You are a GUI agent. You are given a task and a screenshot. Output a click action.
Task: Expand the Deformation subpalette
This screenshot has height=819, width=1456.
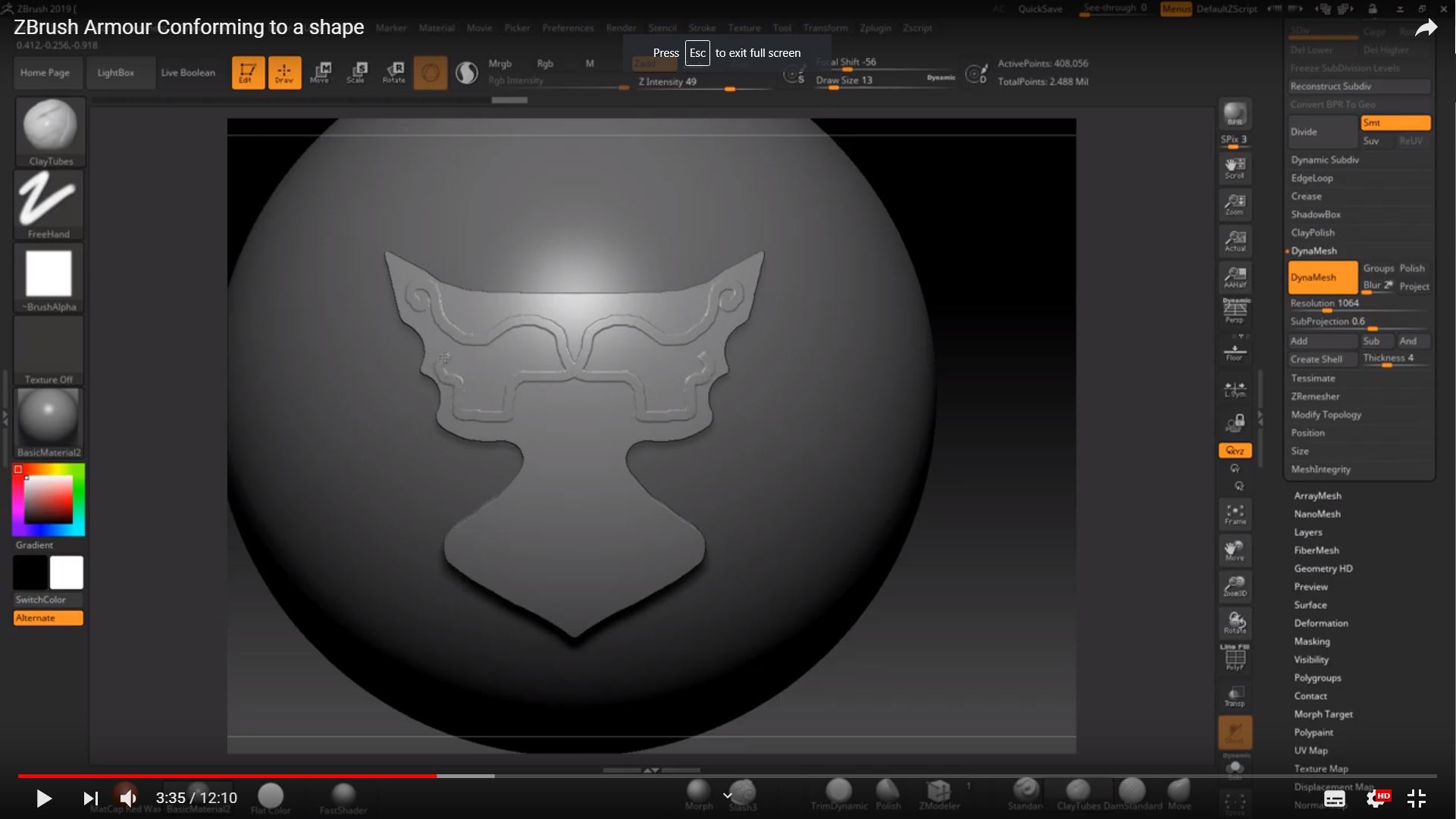1321,623
